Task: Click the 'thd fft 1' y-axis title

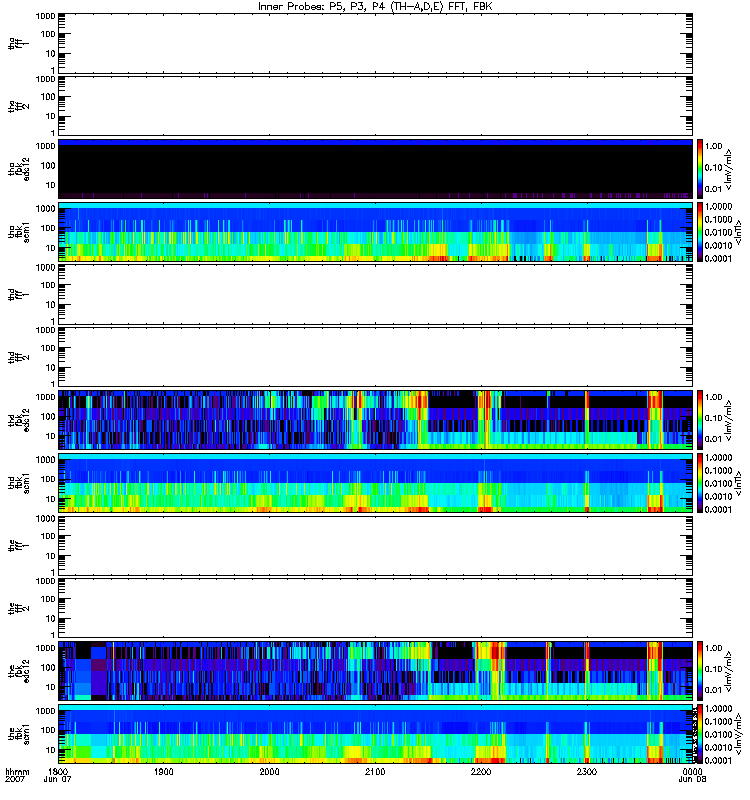Action: tap(18, 294)
